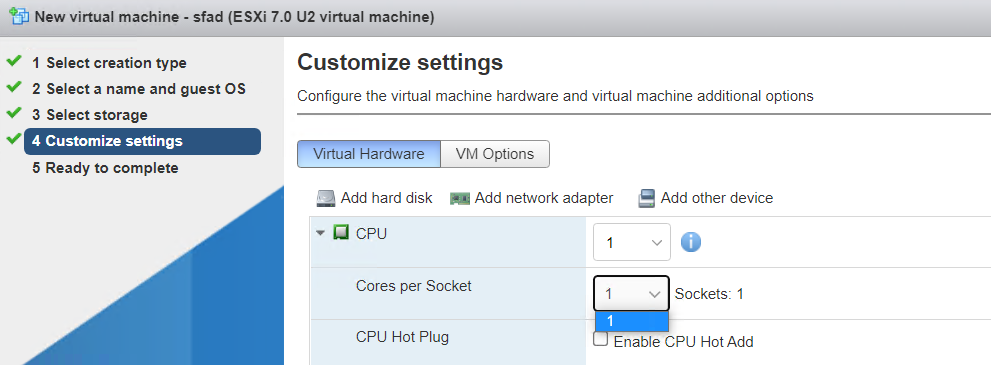Image resolution: width=991 pixels, height=365 pixels.
Task: Enable CPU Hot Add checkbox
Action: click(601, 340)
